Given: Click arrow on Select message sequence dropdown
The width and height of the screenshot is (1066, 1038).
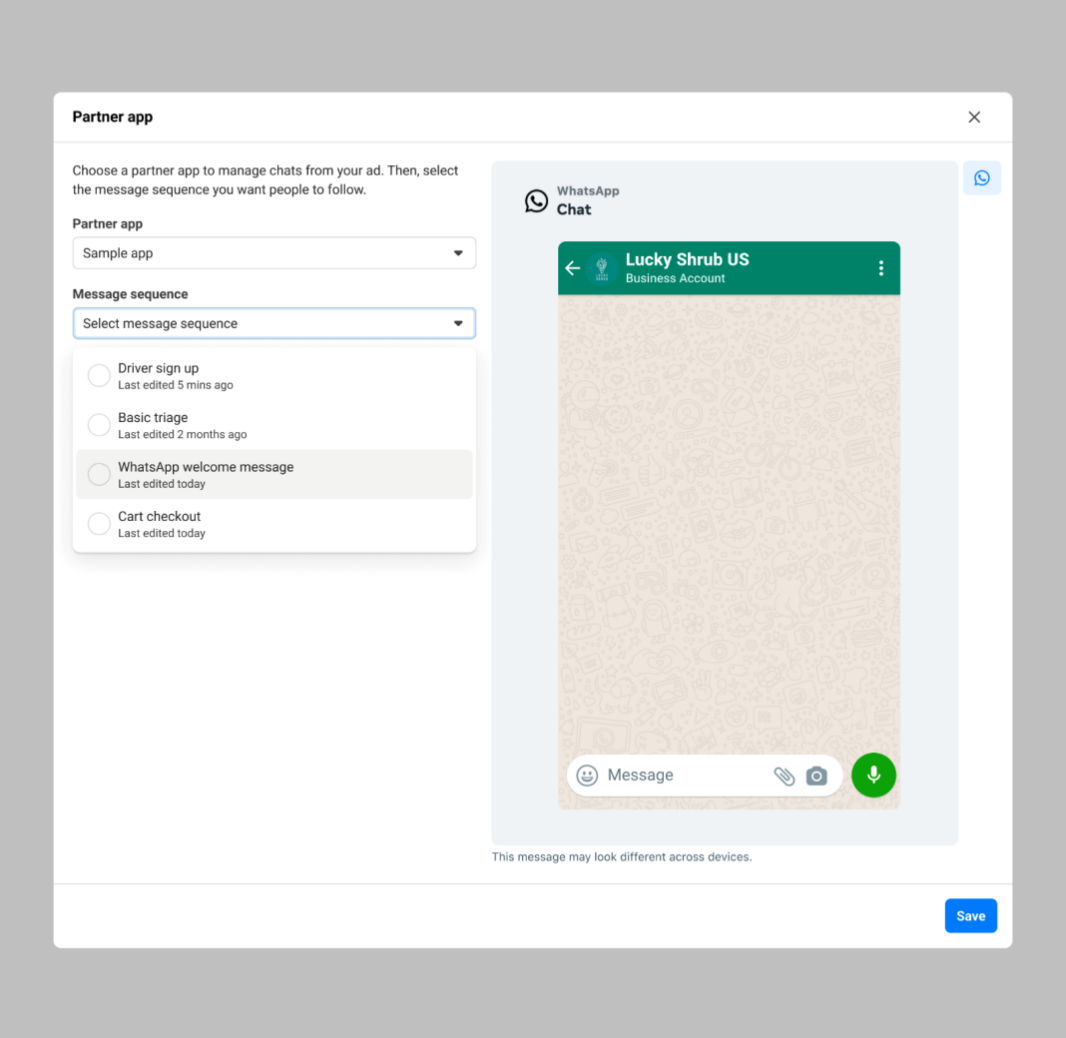Looking at the screenshot, I should 458,324.
